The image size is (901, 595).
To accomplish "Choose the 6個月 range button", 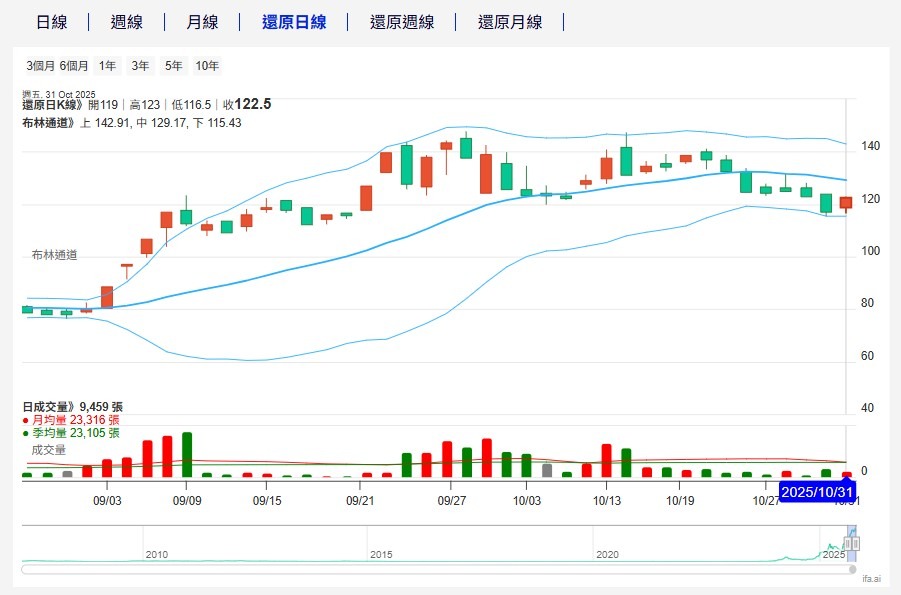I will (74, 66).
